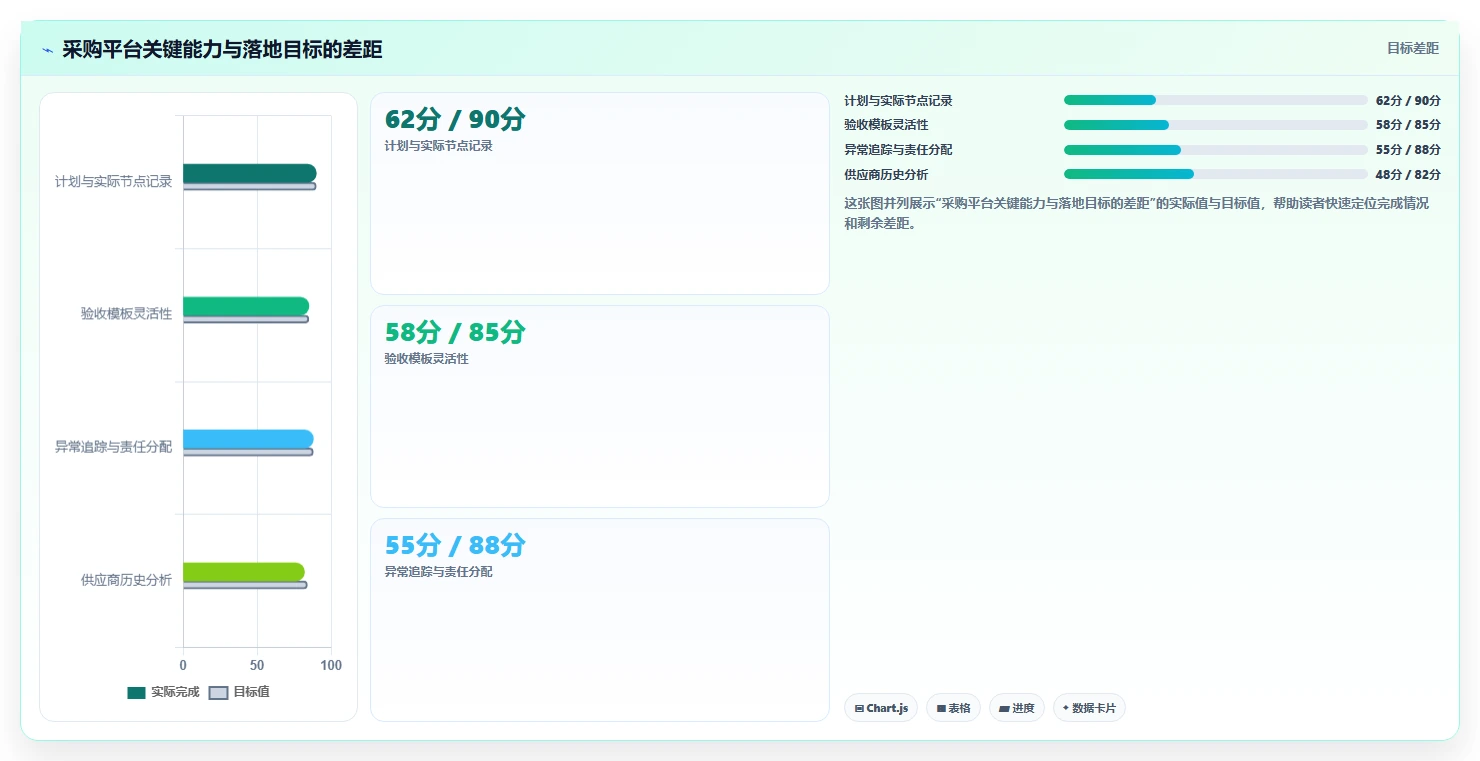Screen dimensions: 1480x761
Task: Click the Chart.js tag chip
Action: pyautogui.click(x=881, y=708)
